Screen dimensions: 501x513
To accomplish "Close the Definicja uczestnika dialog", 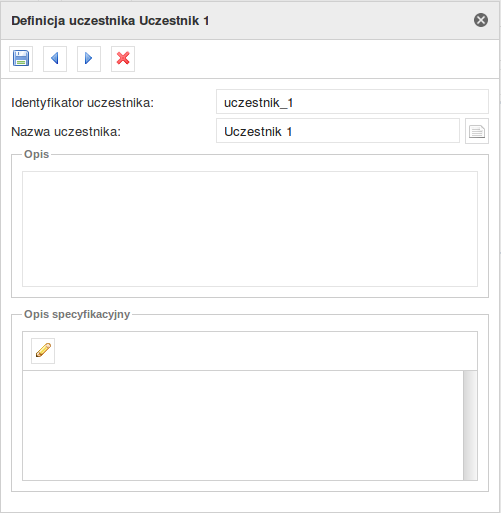I will pos(481,20).
